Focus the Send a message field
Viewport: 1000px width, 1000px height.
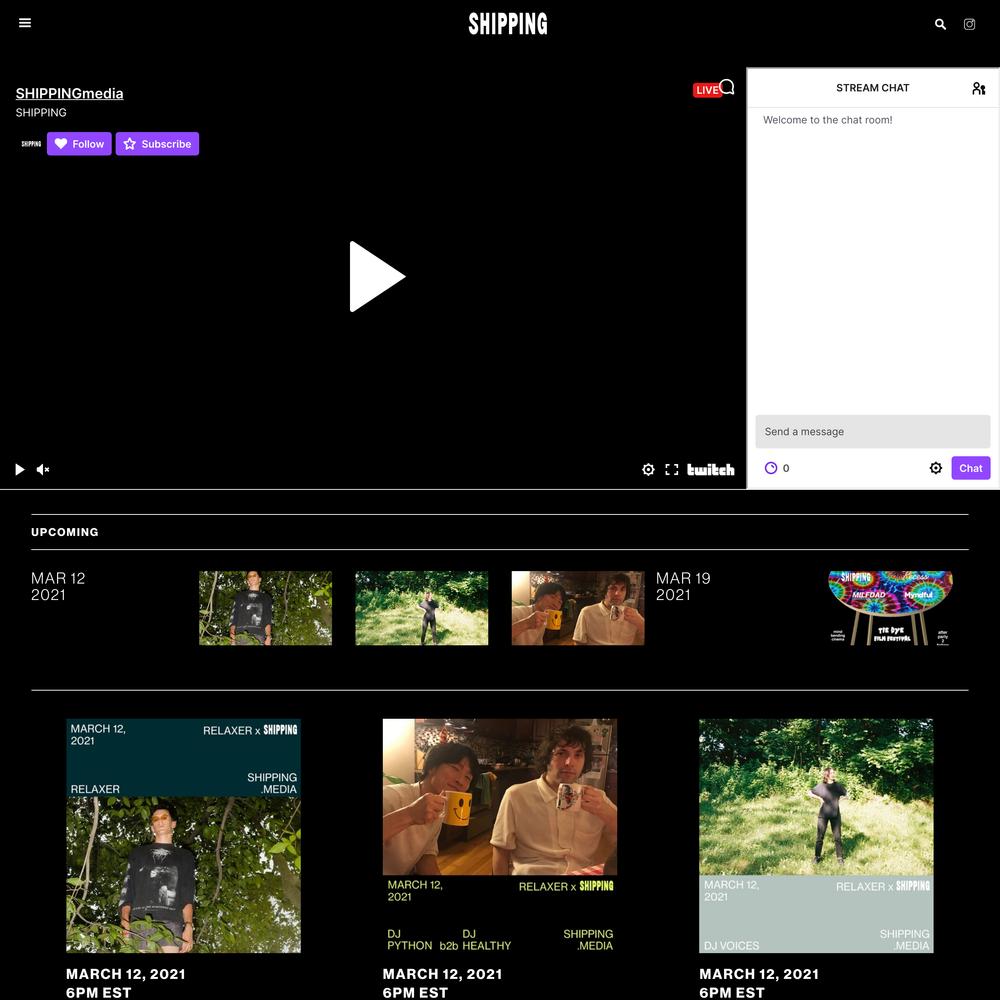pyautogui.click(x=872, y=432)
